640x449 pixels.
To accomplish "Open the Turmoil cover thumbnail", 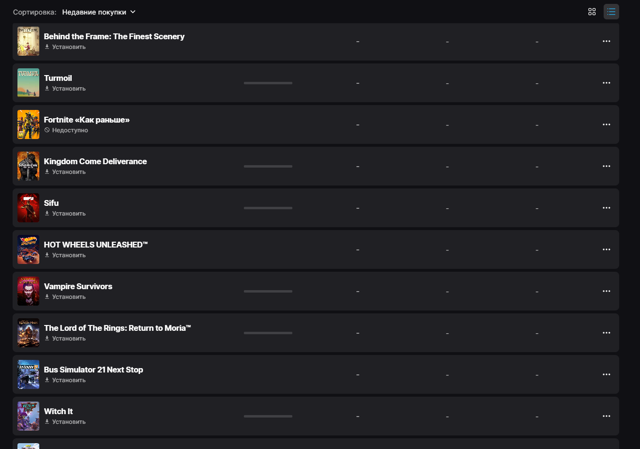I will pyautogui.click(x=28, y=83).
